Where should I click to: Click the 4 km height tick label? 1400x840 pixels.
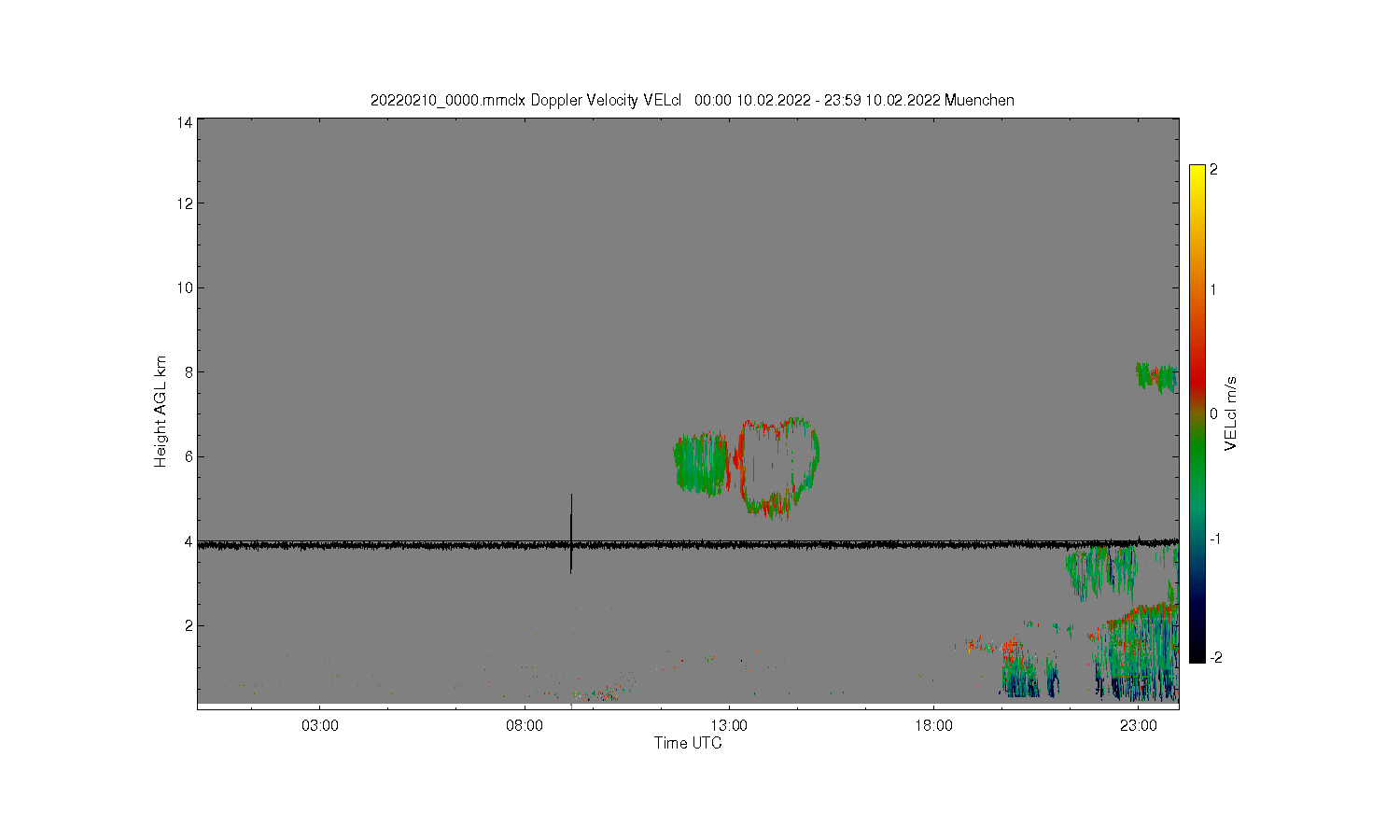point(189,541)
